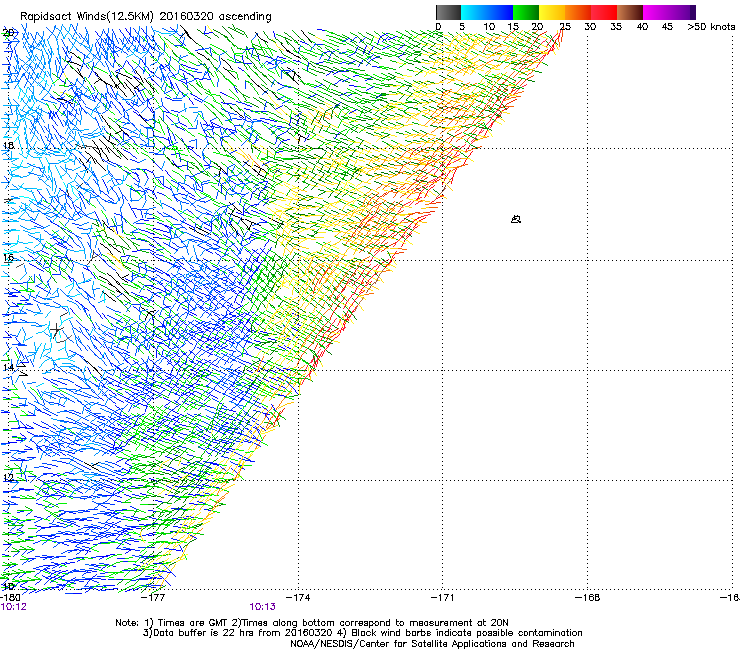Click the NOAA/NESDIS credit line
This screenshot has height=650, width=740.
[432, 644]
